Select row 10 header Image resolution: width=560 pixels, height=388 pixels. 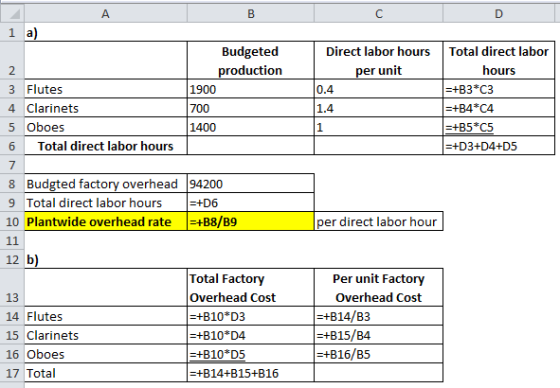(x=12, y=222)
